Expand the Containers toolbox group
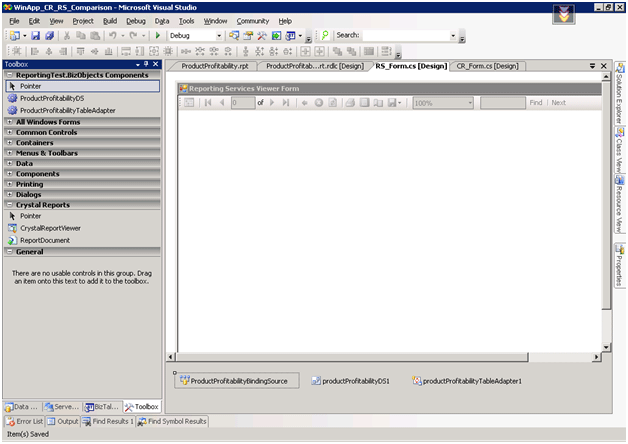Viewport: 628px width, 444px height. coord(10,143)
